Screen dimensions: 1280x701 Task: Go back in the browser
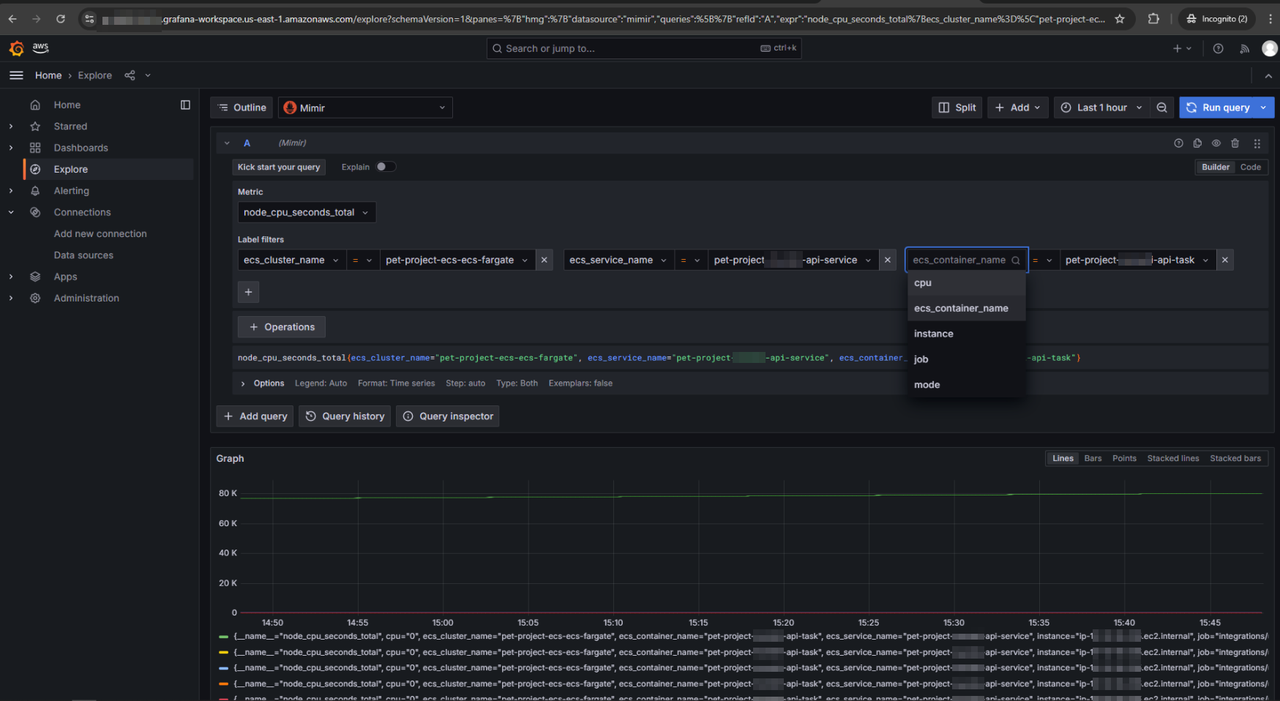click(x=12, y=18)
